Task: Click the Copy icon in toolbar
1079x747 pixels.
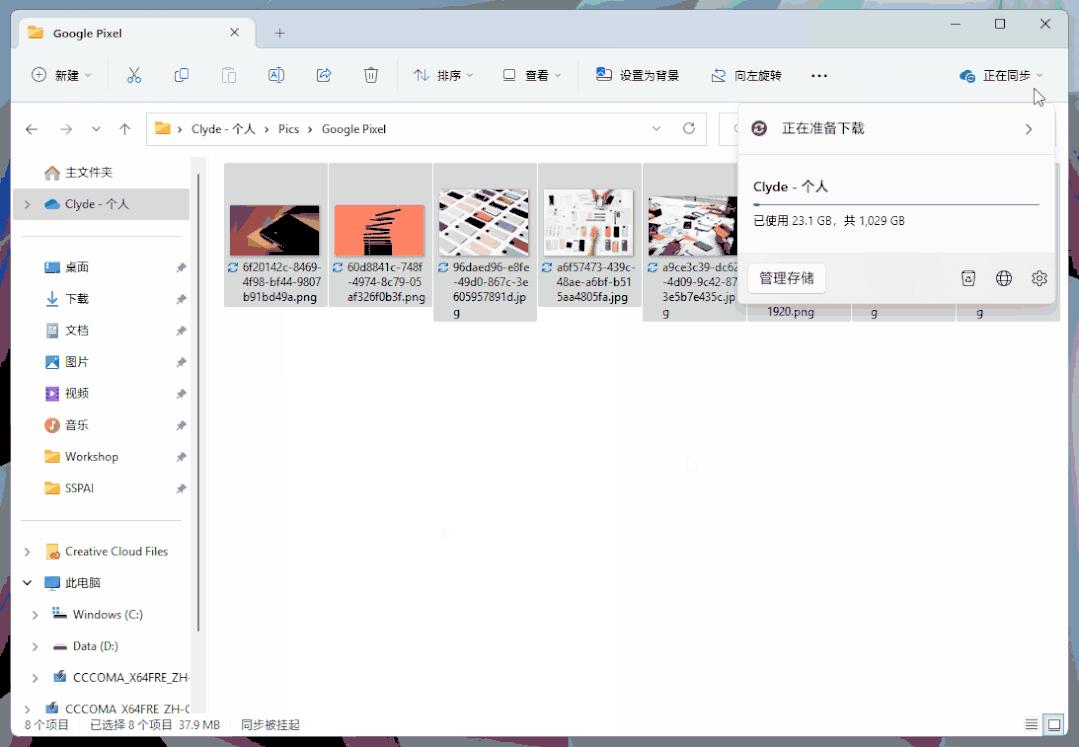Action: [181, 75]
